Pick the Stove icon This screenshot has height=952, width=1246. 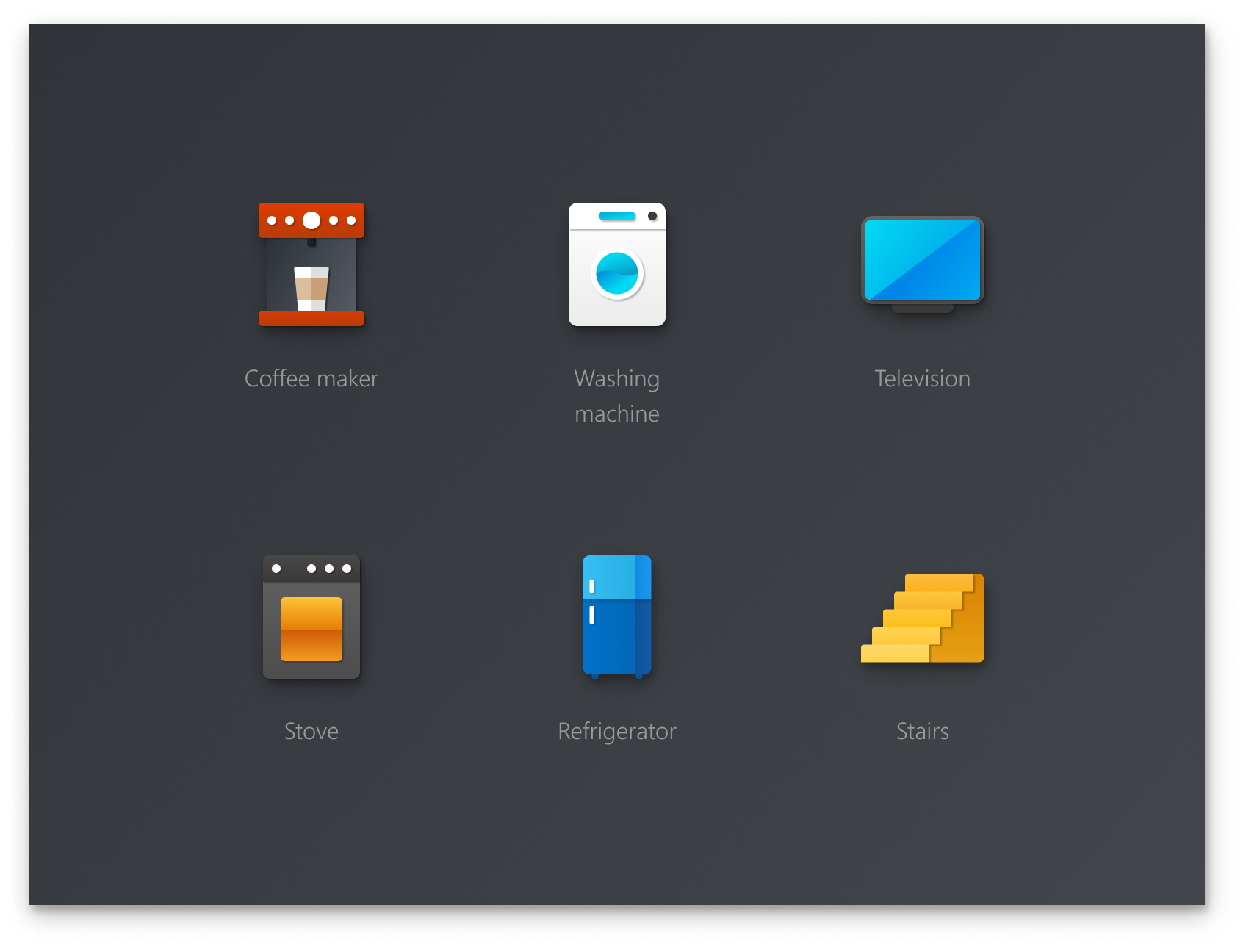(x=311, y=617)
